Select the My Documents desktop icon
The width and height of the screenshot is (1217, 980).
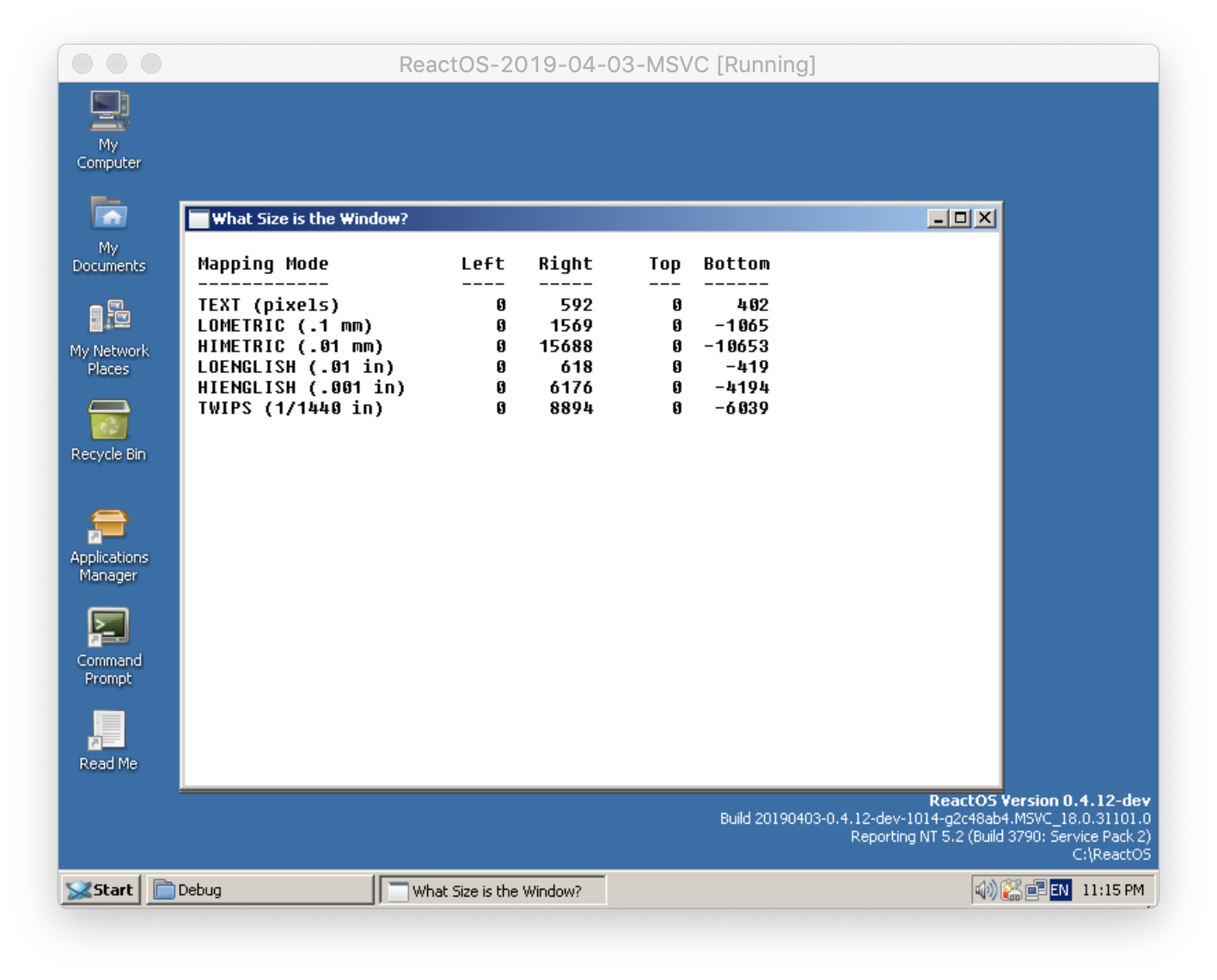(108, 234)
